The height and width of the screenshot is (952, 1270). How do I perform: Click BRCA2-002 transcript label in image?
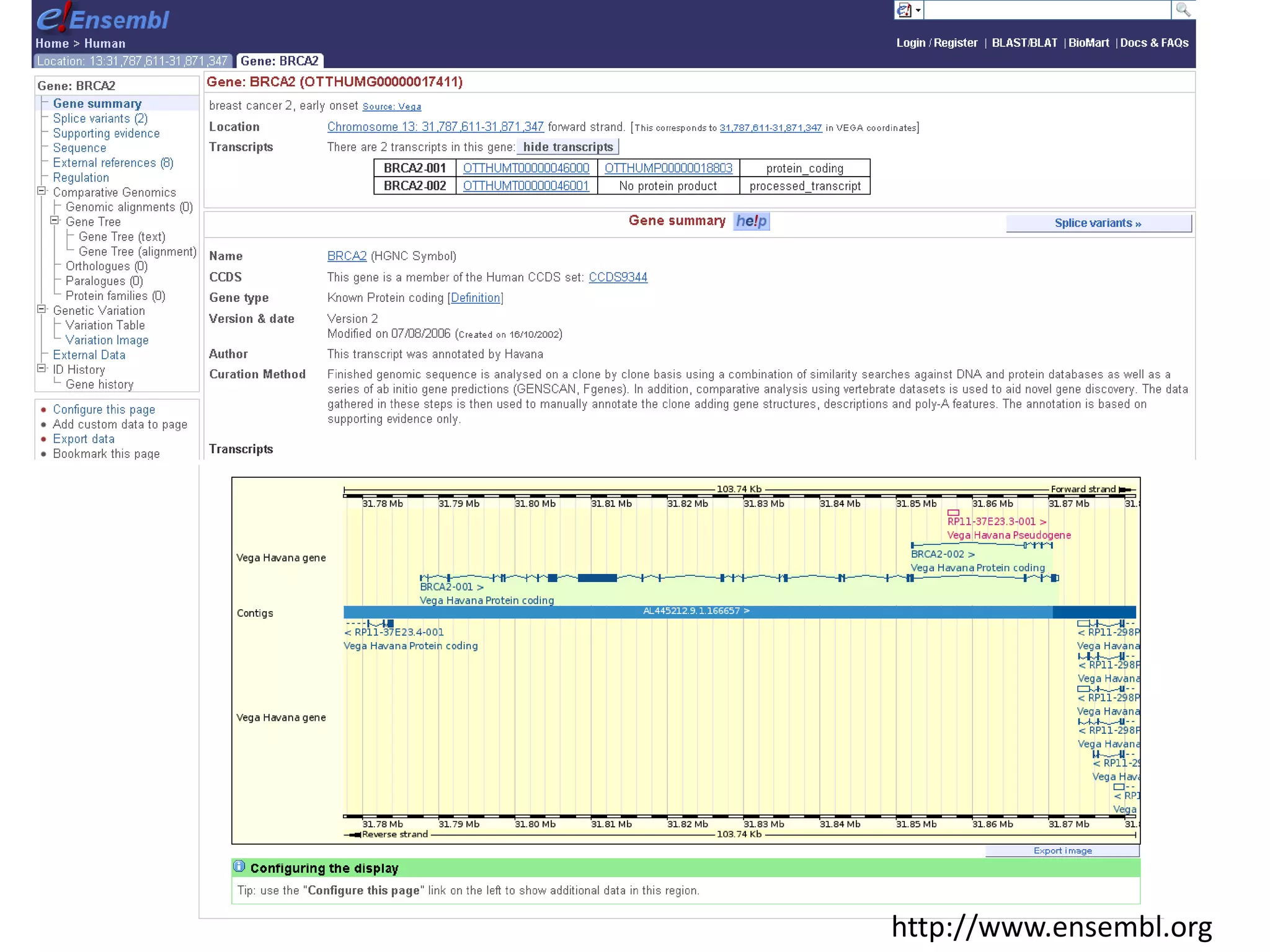[943, 554]
